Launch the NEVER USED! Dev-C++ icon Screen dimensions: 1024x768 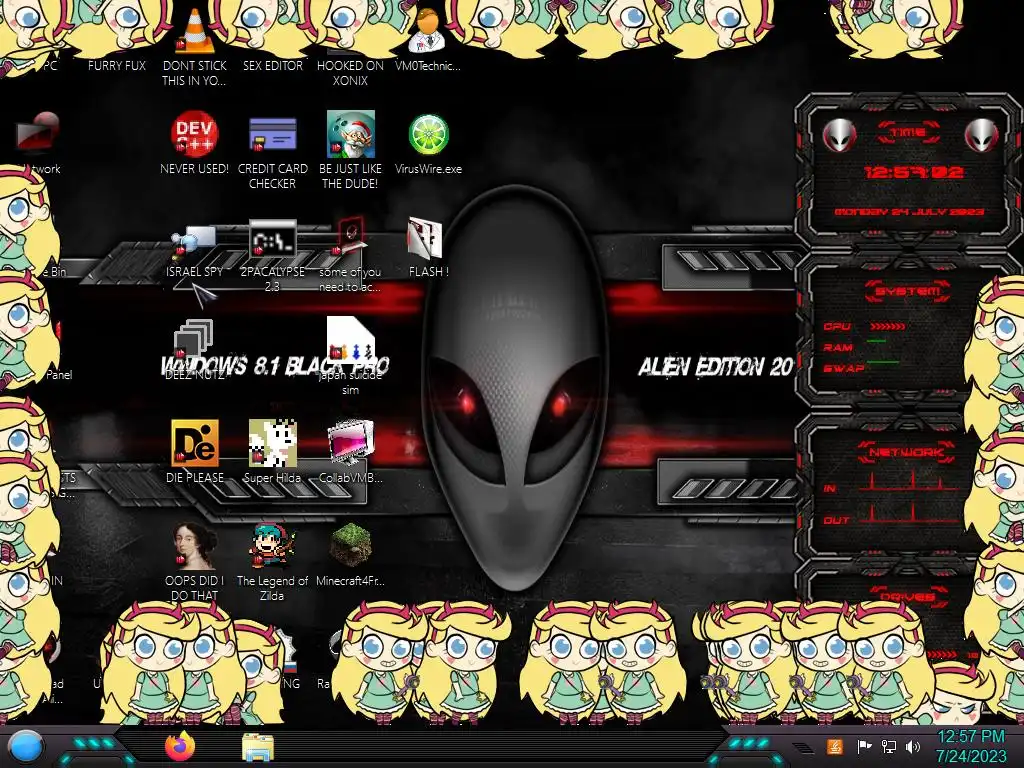(195, 134)
